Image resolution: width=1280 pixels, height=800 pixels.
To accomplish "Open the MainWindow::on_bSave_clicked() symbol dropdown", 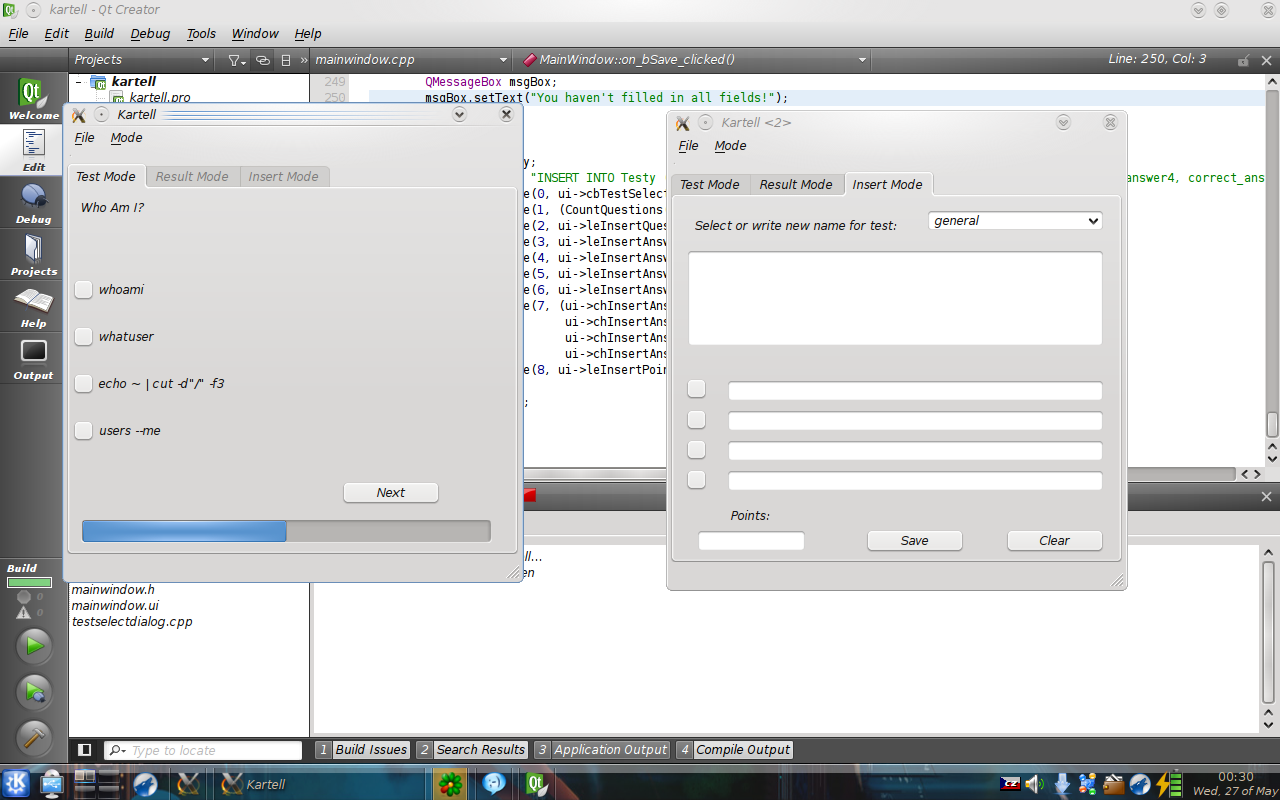I will click(x=695, y=60).
